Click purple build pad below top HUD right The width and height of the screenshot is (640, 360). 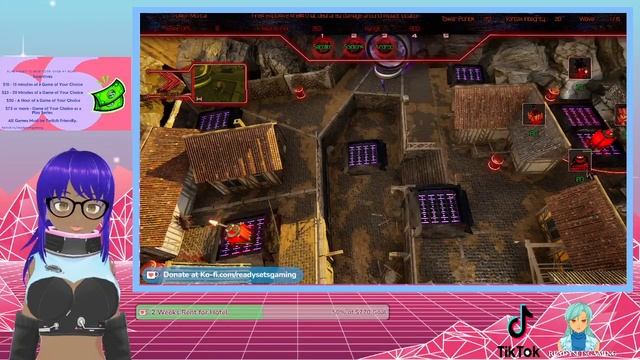click(469, 74)
